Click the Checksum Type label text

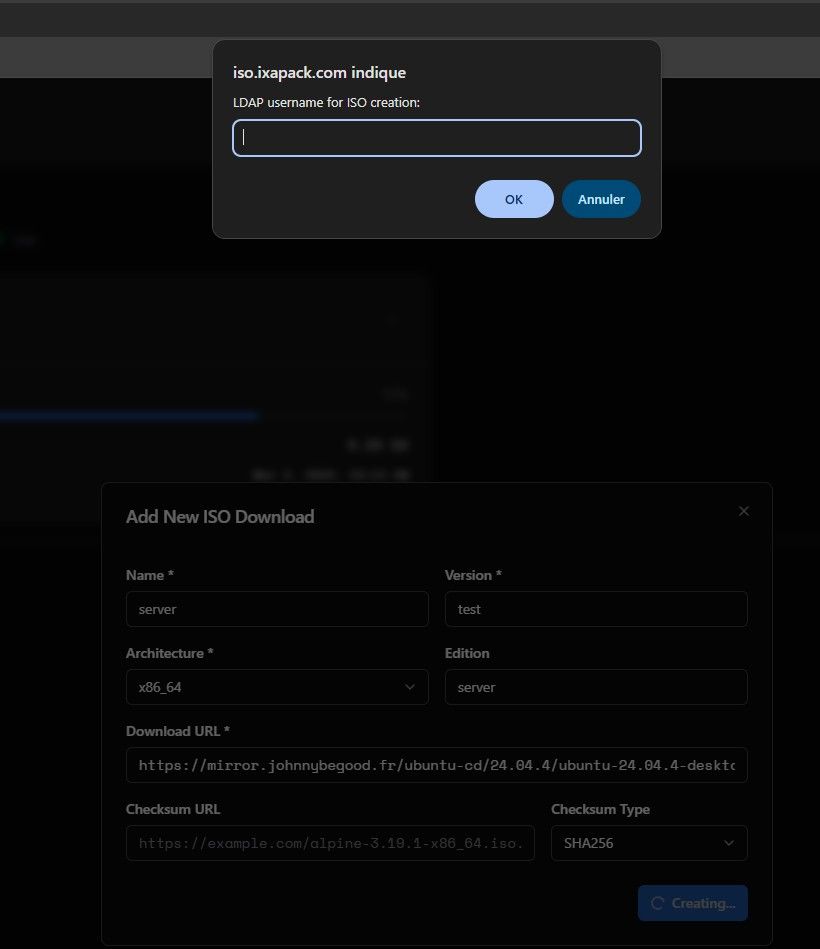pyautogui.click(x=600, y=809)
